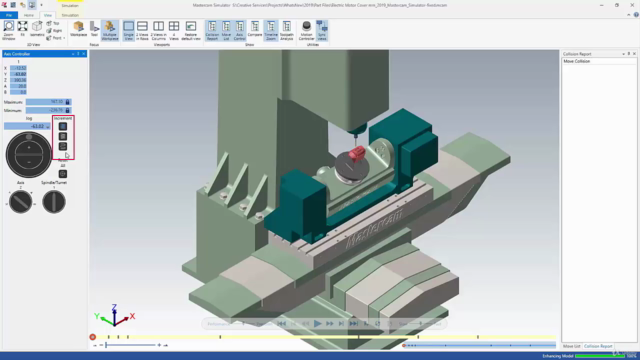Image resolution: width=640 pixels, height=360 pixels.
Task: Toggle the Maximum limit lock
Action: tap(68, 102)
